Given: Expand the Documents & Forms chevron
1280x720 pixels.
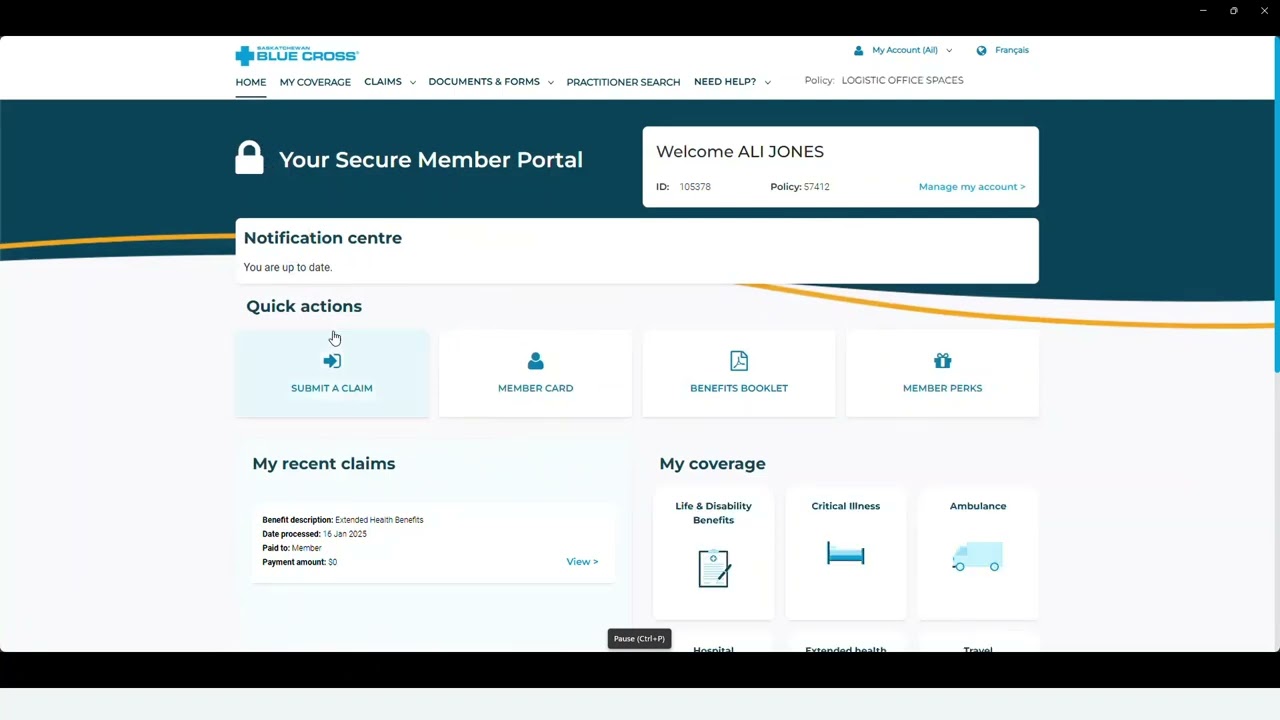Looking at the screenshot, I should 550,82.
